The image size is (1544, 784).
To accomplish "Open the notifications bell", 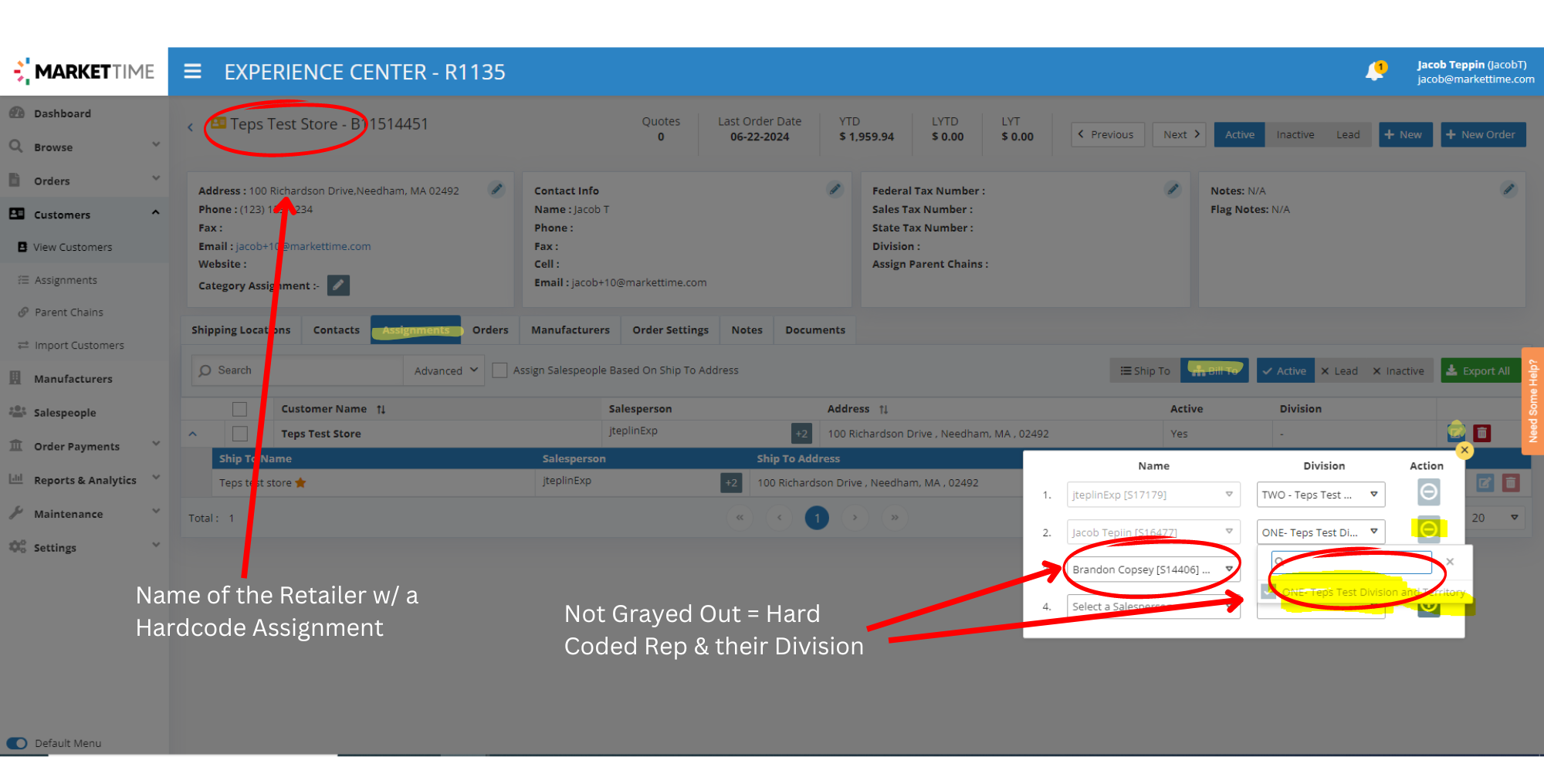I will [1374, 72].
